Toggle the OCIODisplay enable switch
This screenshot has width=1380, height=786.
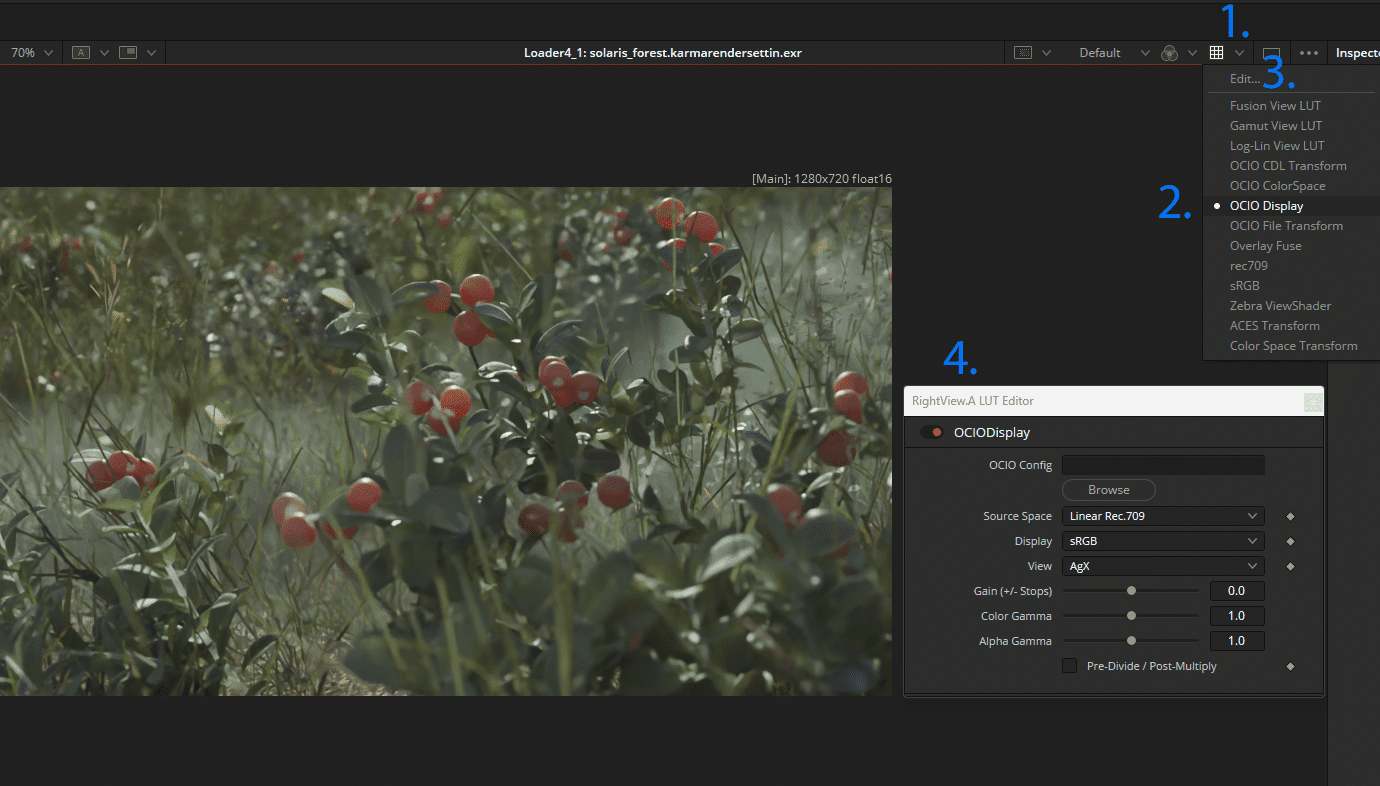pyautogui.click(x=931, y=433)
